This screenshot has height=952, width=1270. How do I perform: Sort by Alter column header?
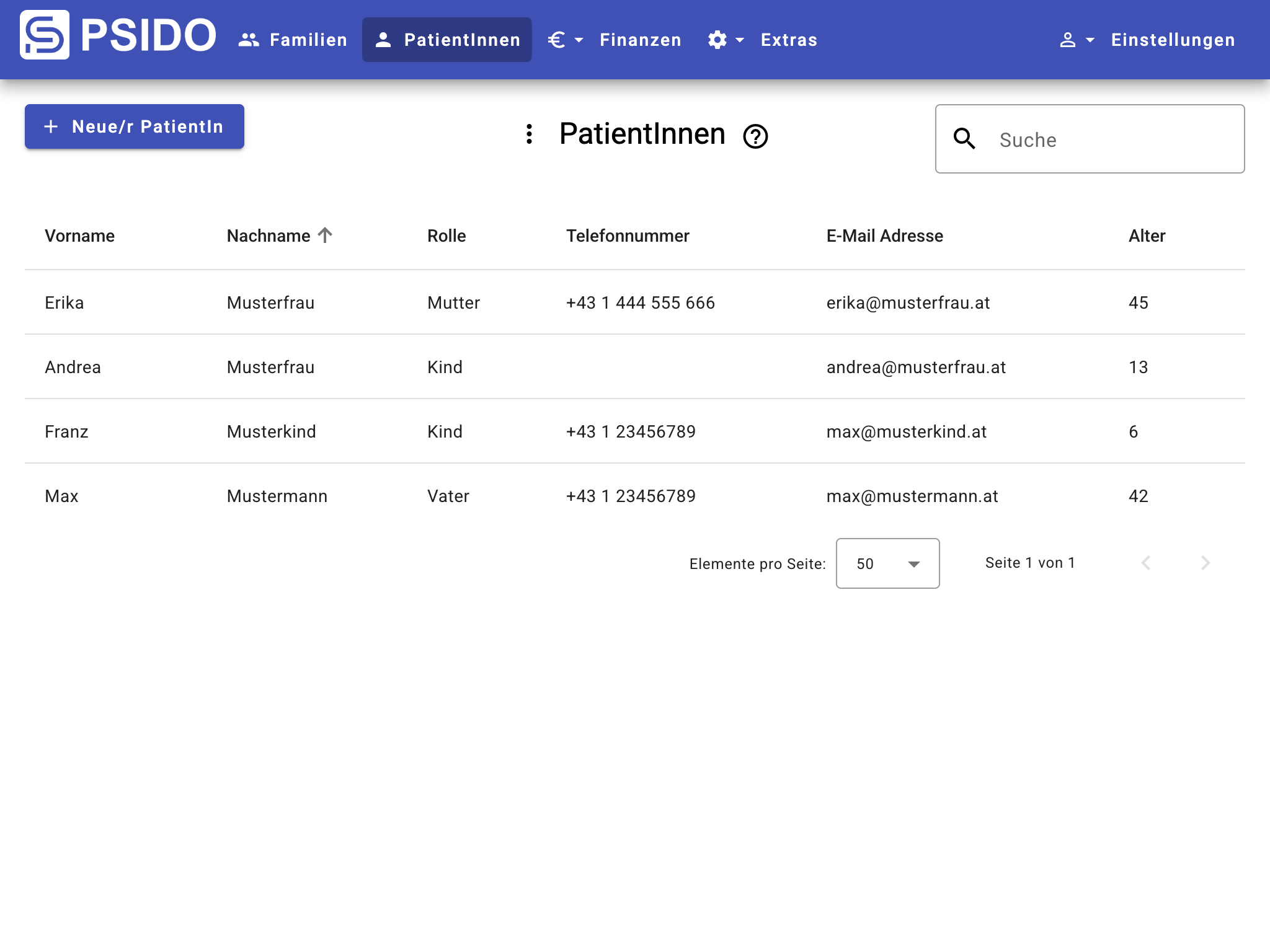(x=1147, y=236)
